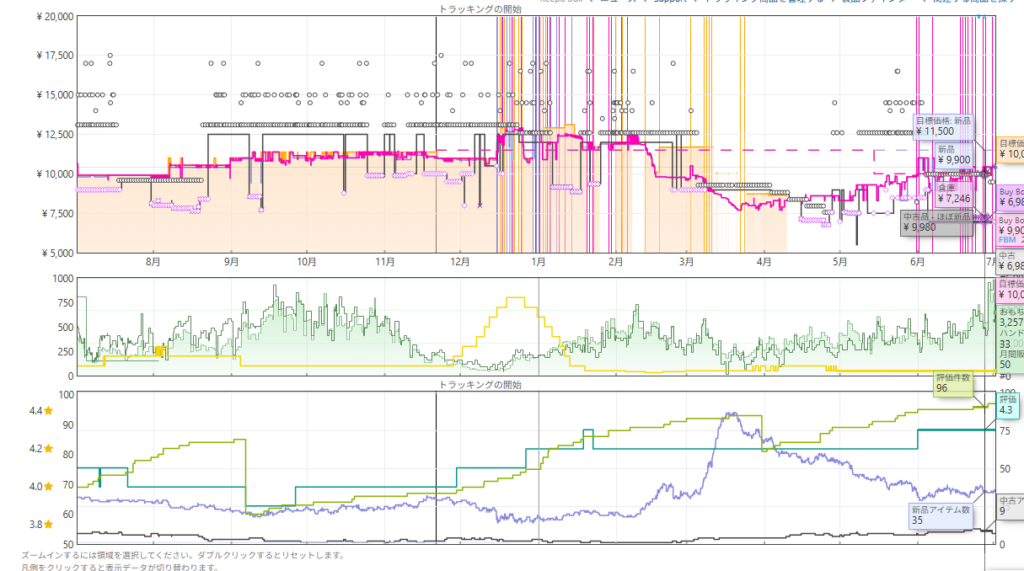Toggle the purple Buy Box ¥6,98 legend entry

click(x=1010, y=197)
